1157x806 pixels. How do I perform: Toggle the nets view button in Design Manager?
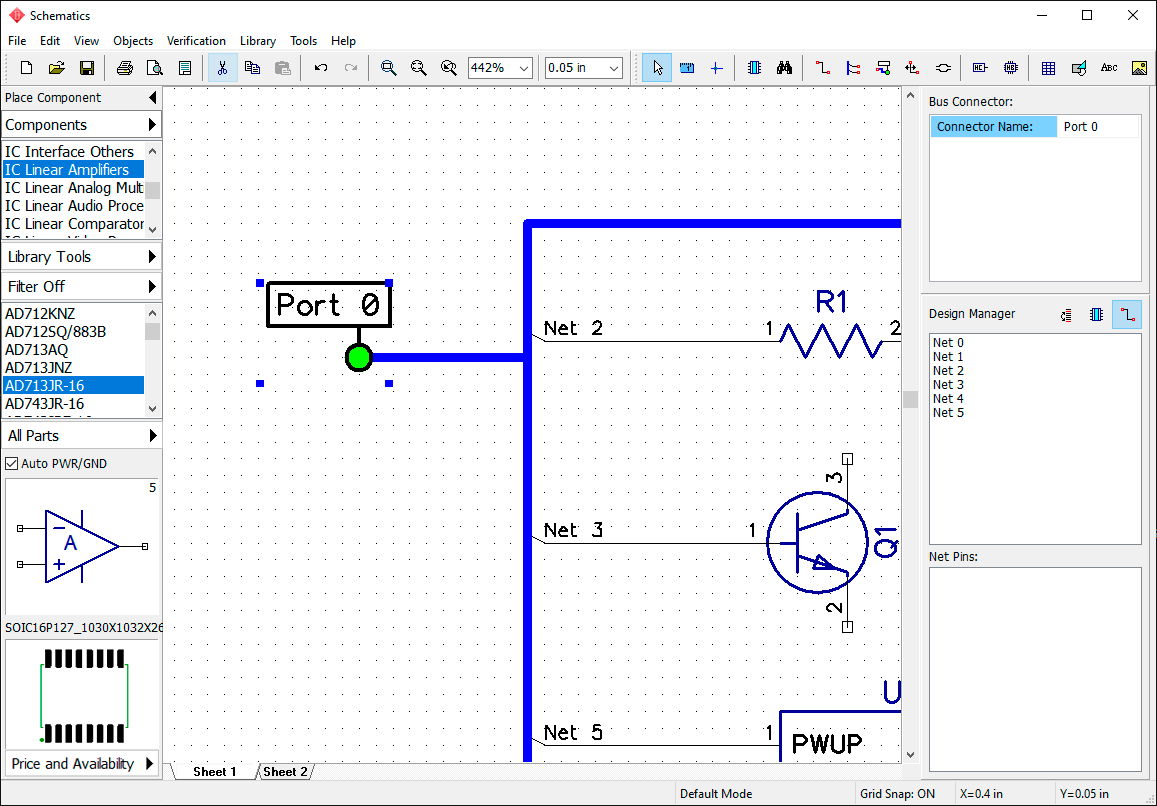pyautogui.click(x=1127, y=314)
